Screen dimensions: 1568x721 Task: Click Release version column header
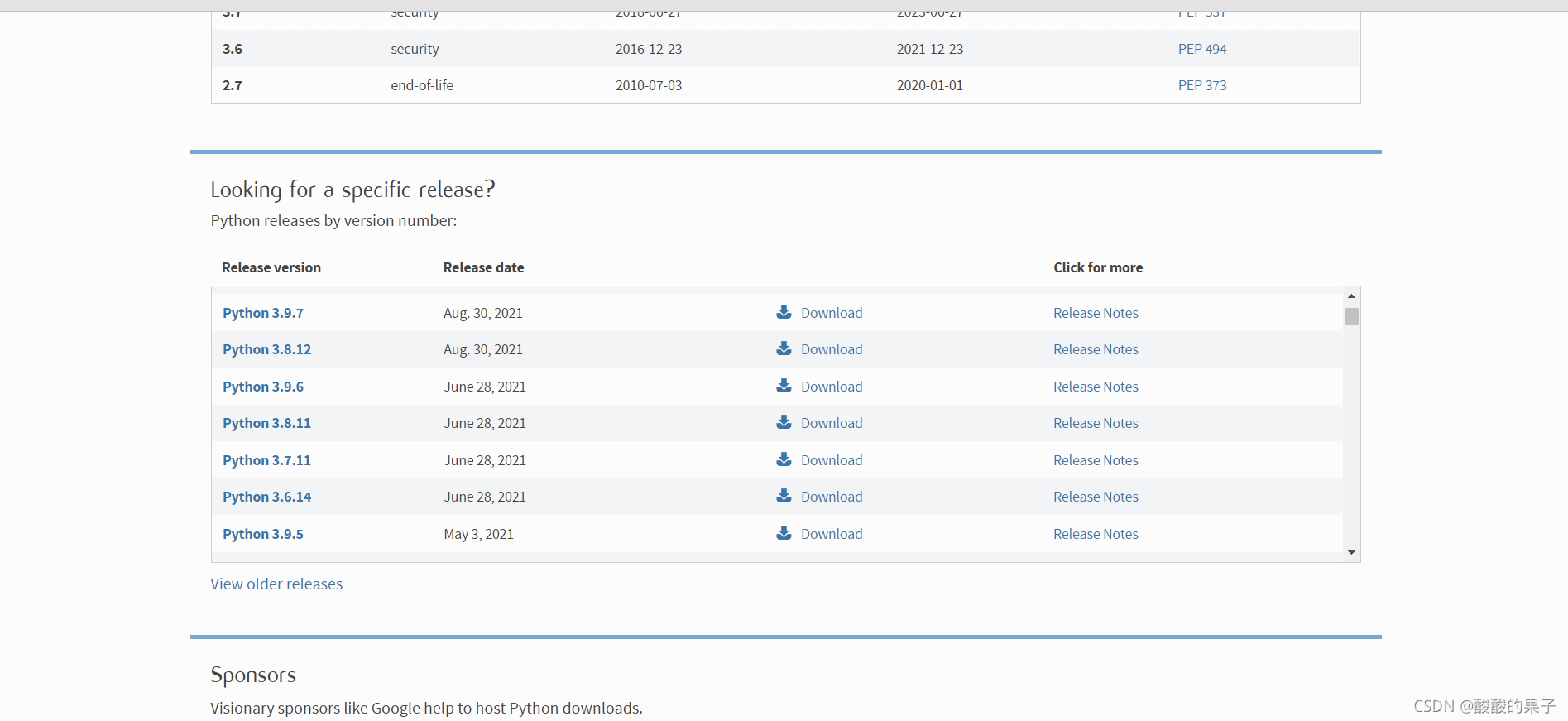click(271, 267)
